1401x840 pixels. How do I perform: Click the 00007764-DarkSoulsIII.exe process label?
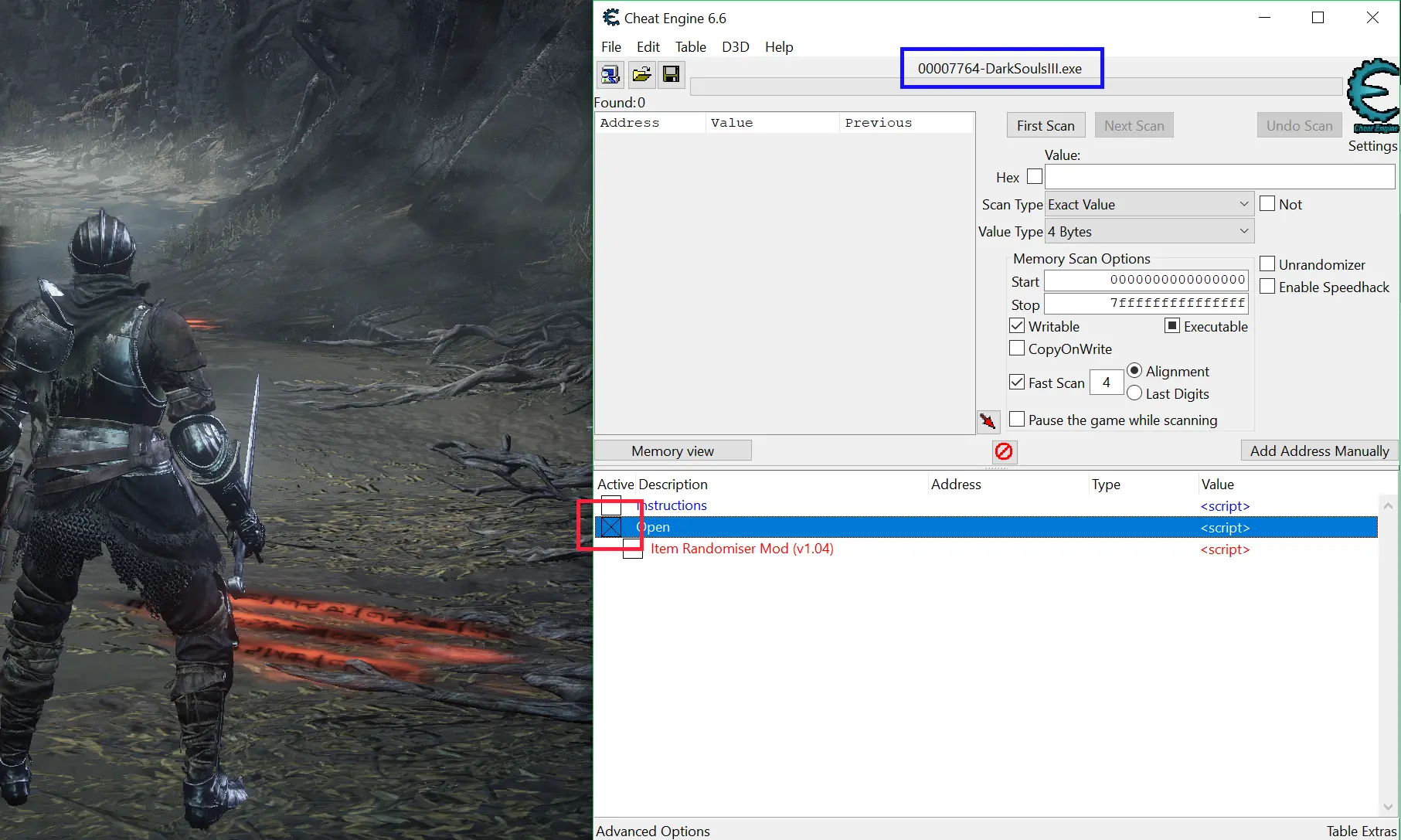tap(1000, 68)
